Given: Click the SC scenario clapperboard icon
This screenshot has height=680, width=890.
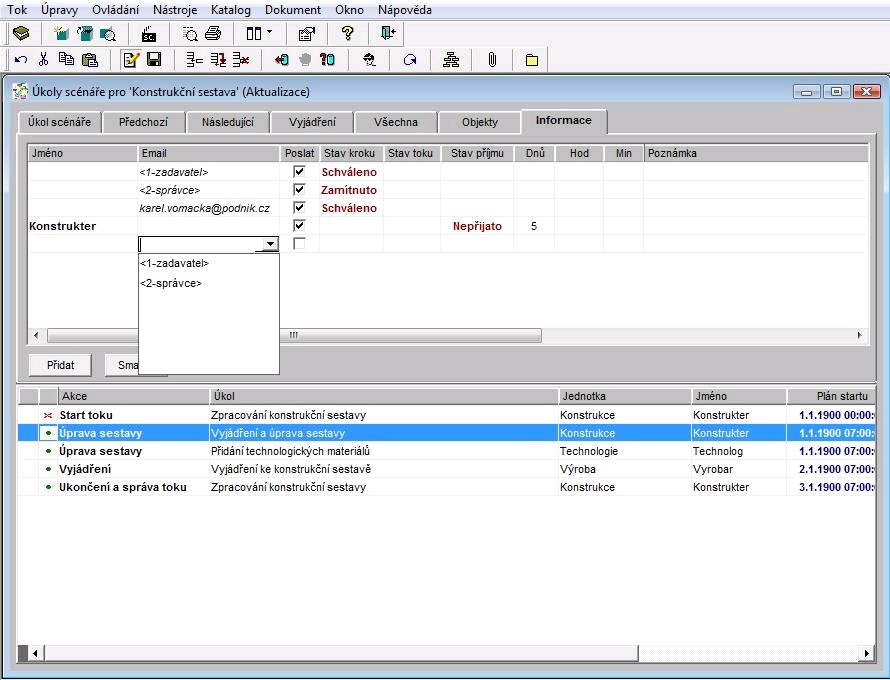Looking at the screenshot, I should 149,34.
